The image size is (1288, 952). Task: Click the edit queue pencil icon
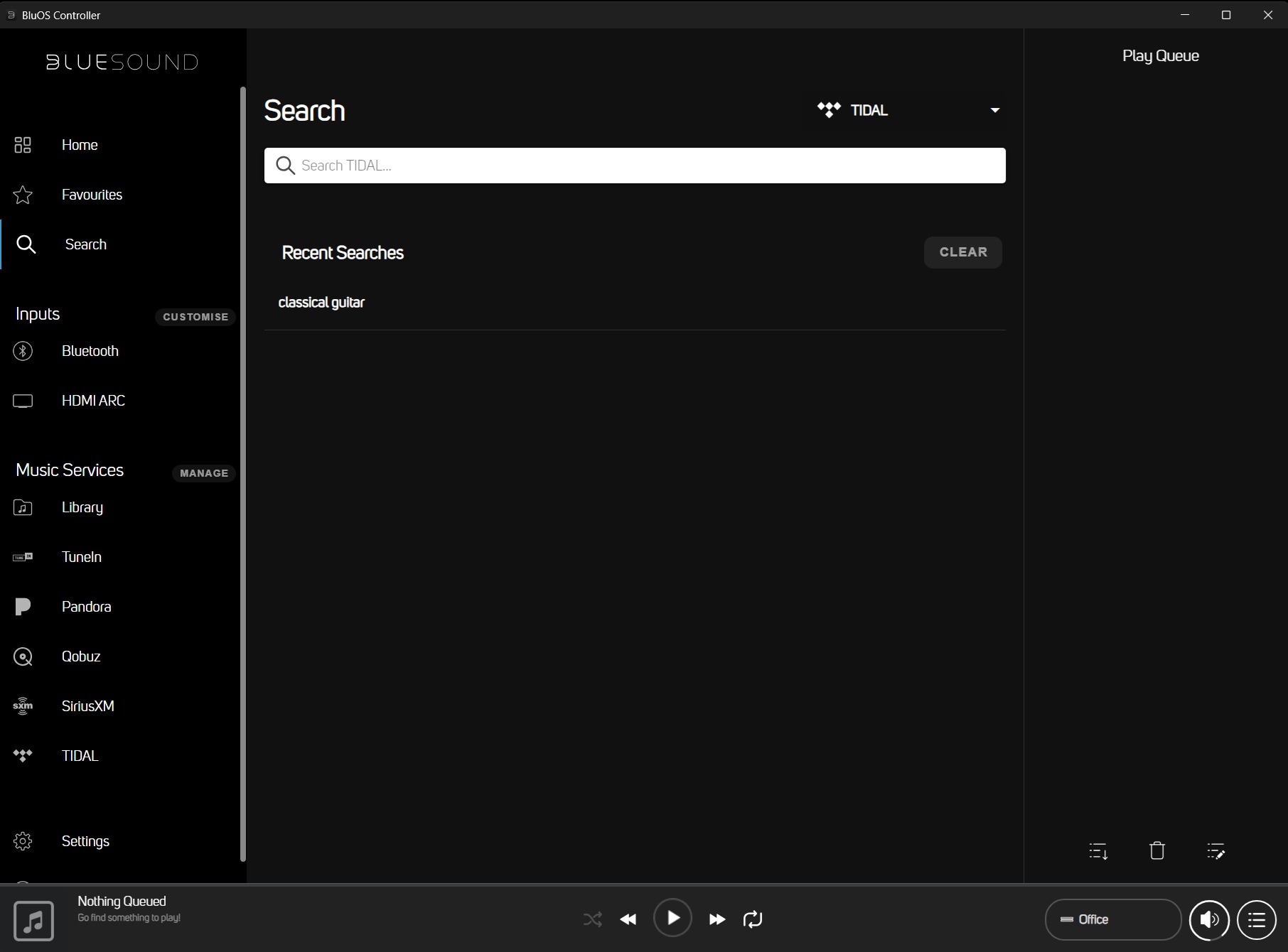tap(1215, 850)
